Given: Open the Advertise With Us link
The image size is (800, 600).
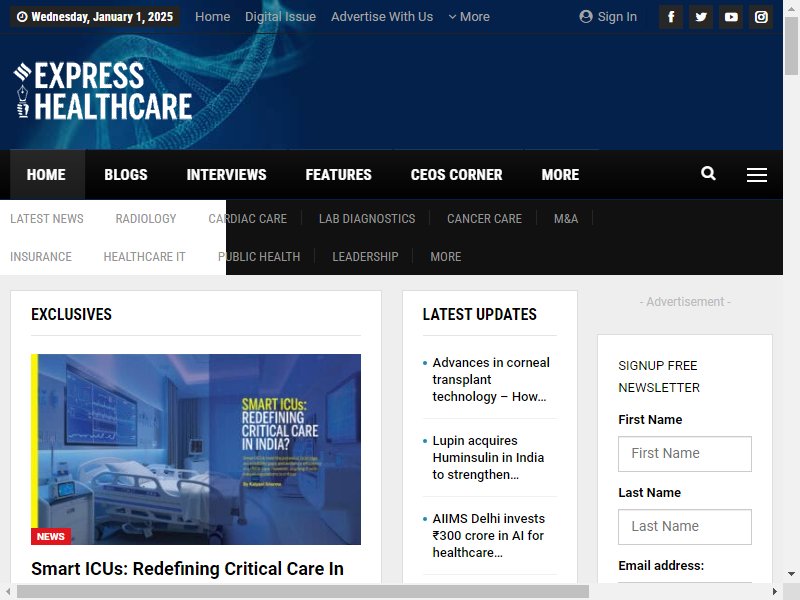Looking at the screenshot, I should [x=382, y=17].
